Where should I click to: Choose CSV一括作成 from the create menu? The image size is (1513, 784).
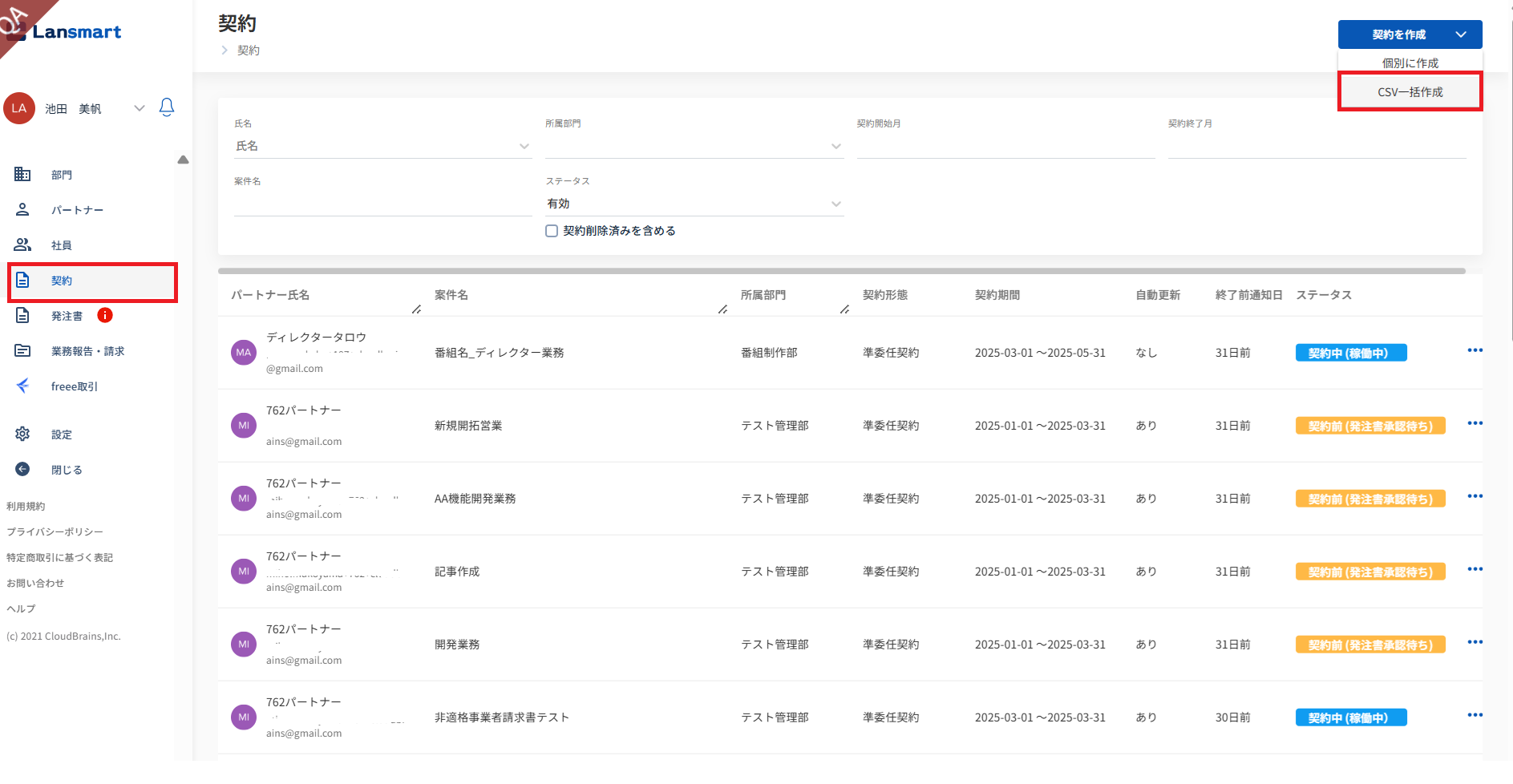(1410, 92)
